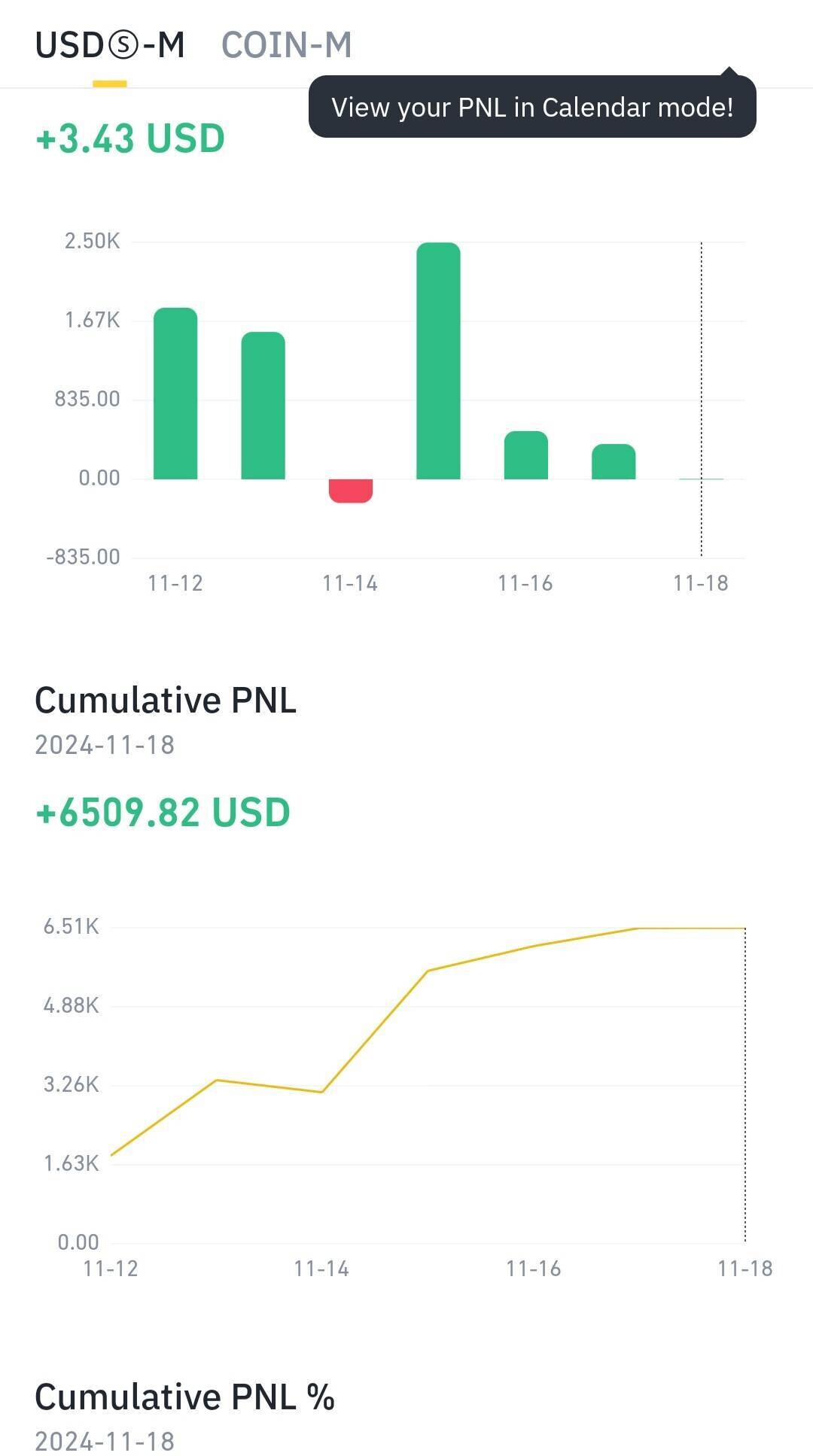Tap the Calendar mode PNL tooltip

point(531,108)
